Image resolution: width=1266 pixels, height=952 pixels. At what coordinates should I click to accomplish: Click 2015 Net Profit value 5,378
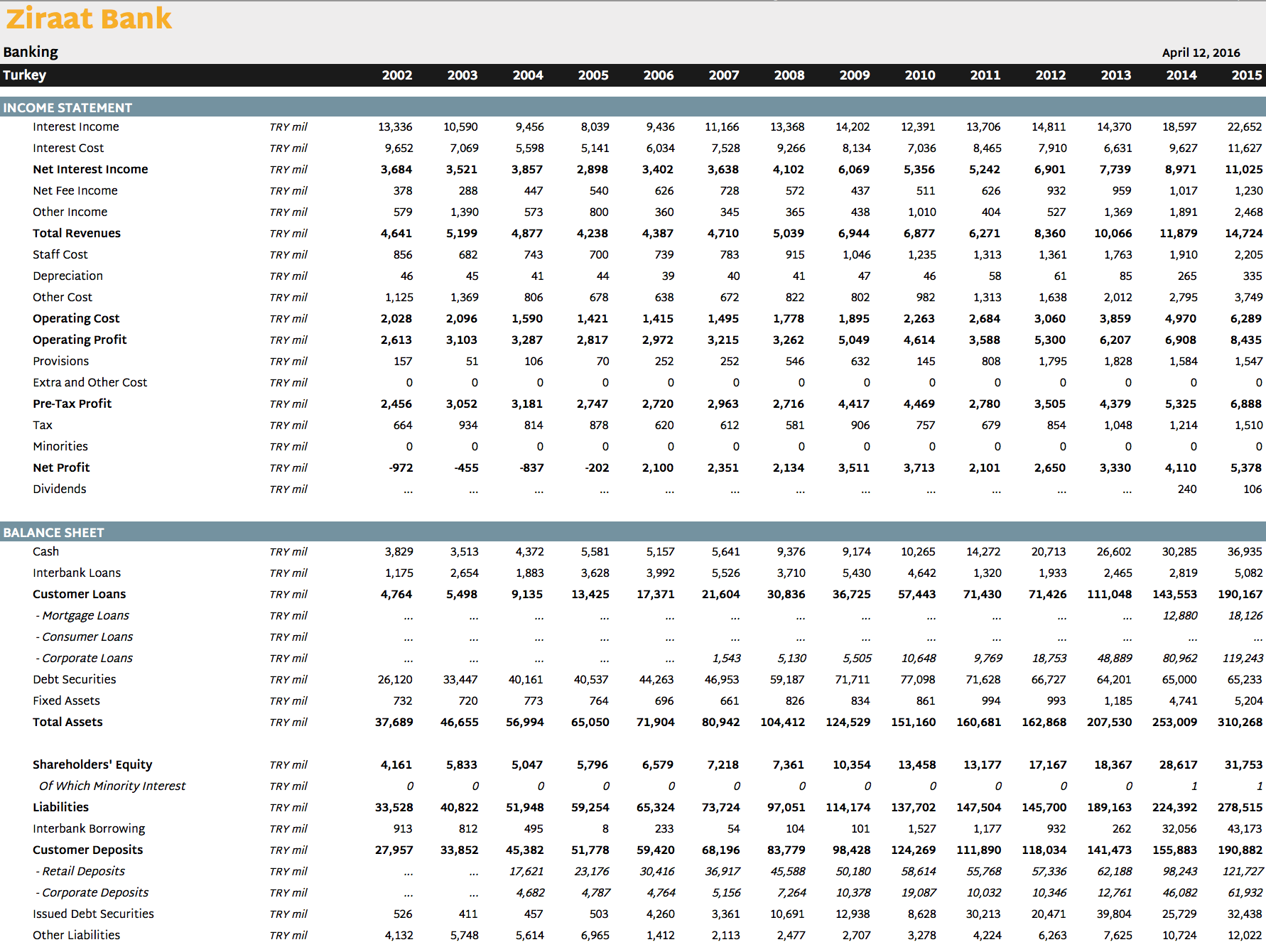point(1246,468)
